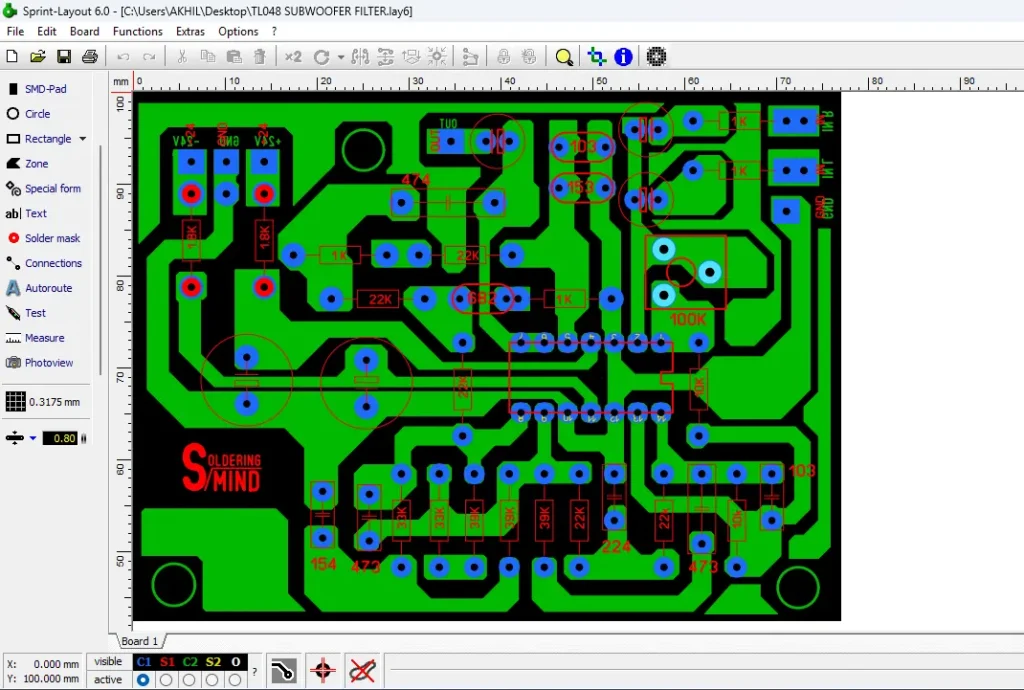
Task: Set layer C2 as the active layer
Action: point(190,679)
